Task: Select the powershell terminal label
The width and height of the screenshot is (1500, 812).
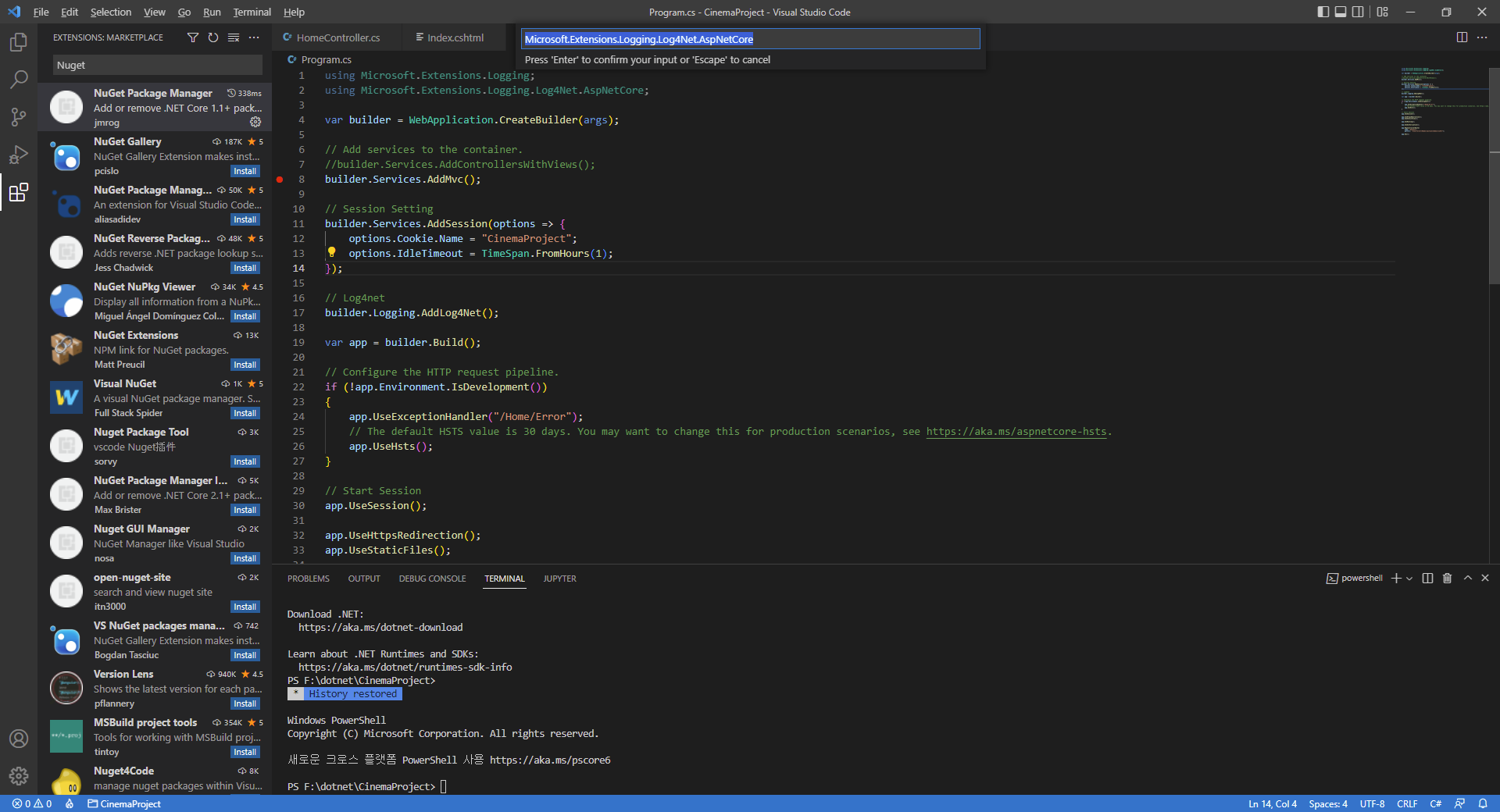Action: pos(1355,579)
